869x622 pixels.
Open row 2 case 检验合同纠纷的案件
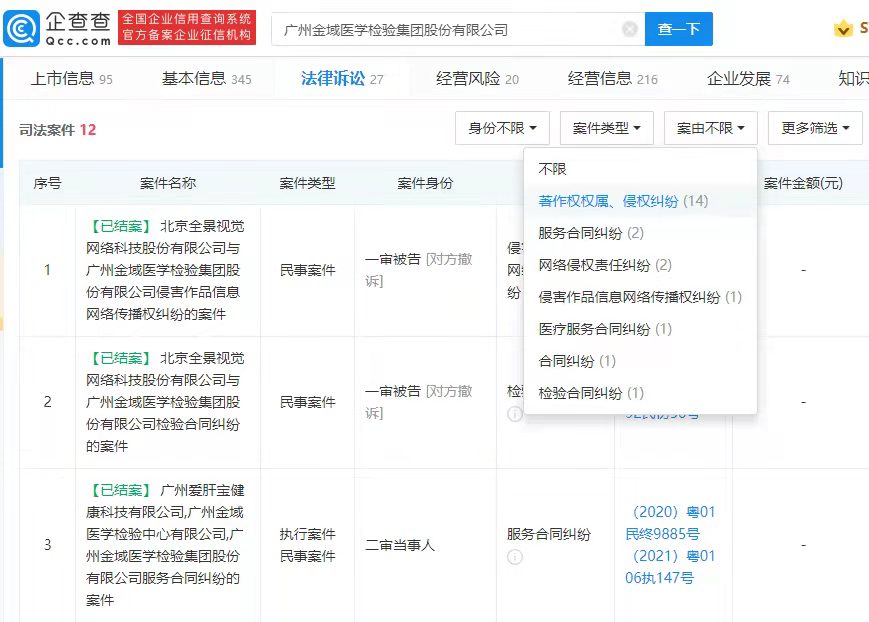pyautogui.click(x=165, y=402)
